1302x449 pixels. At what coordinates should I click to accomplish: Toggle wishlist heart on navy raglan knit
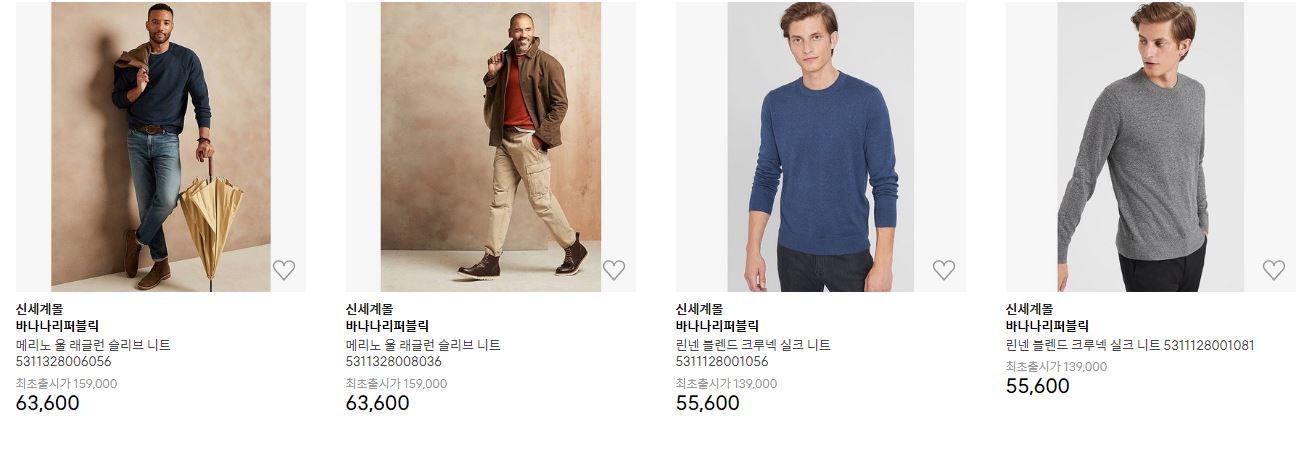pyautogui.click(x=284, y=270)
